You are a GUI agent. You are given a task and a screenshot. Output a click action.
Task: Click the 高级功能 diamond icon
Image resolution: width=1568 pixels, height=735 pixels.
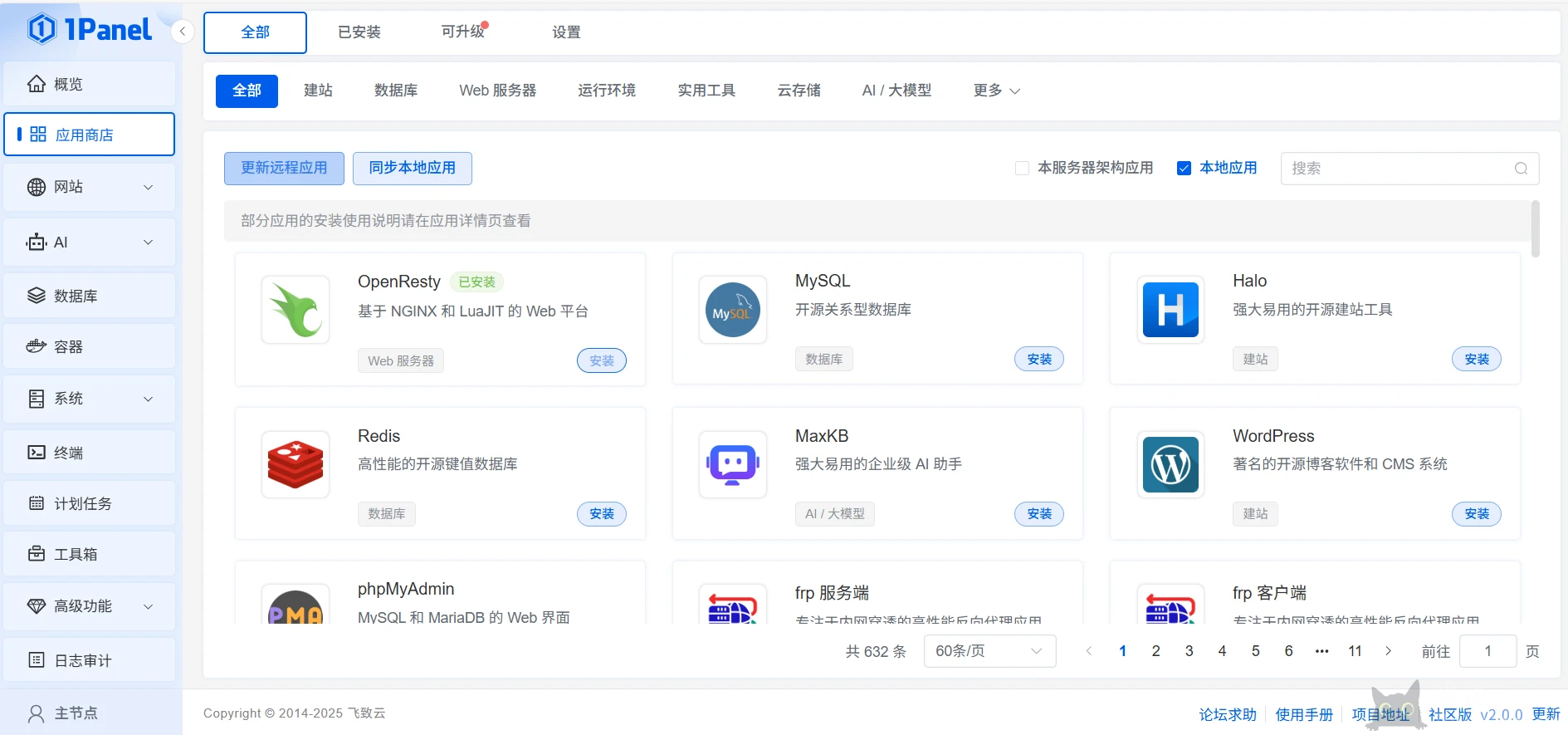pyautogui.click(x=37, y=606)
